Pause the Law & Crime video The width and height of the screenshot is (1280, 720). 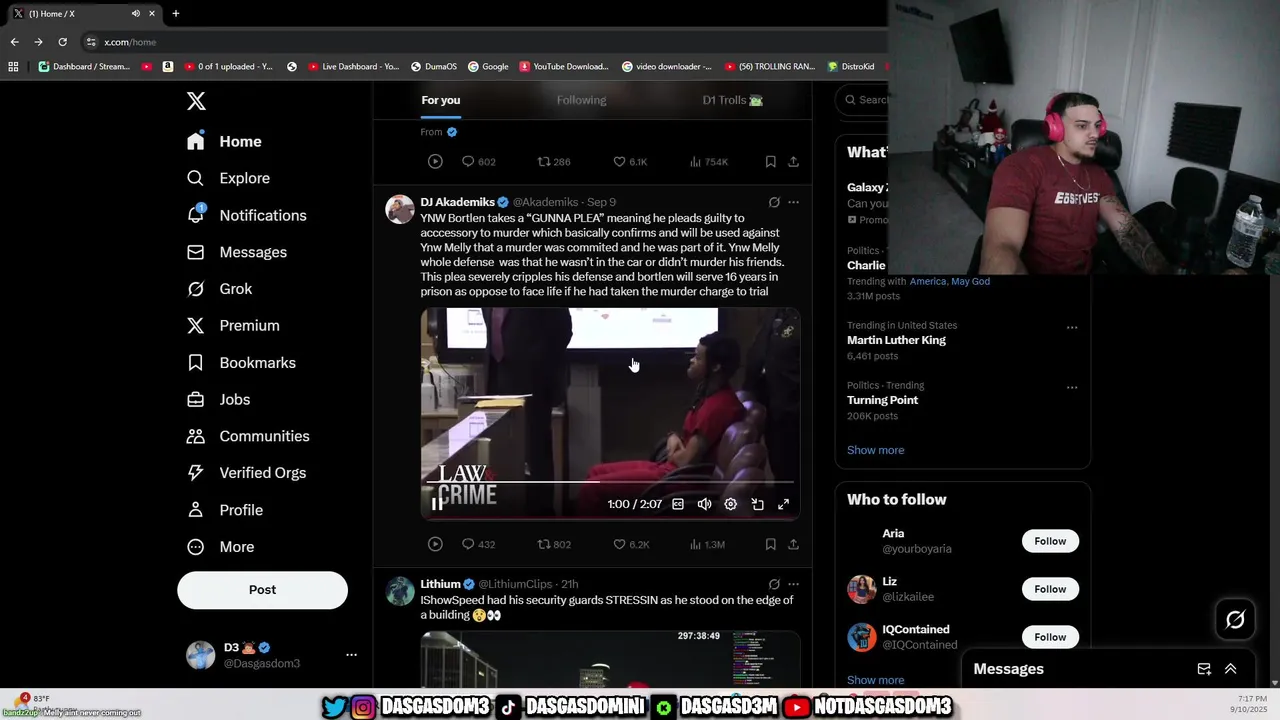click(x=437, y=504)
